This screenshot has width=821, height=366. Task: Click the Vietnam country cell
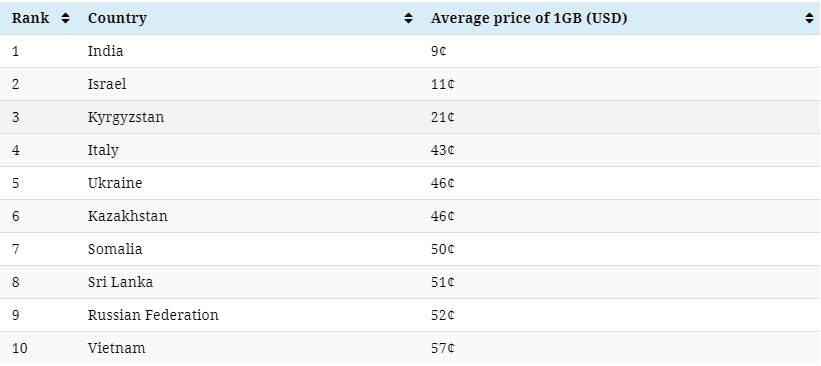(116, 348)
